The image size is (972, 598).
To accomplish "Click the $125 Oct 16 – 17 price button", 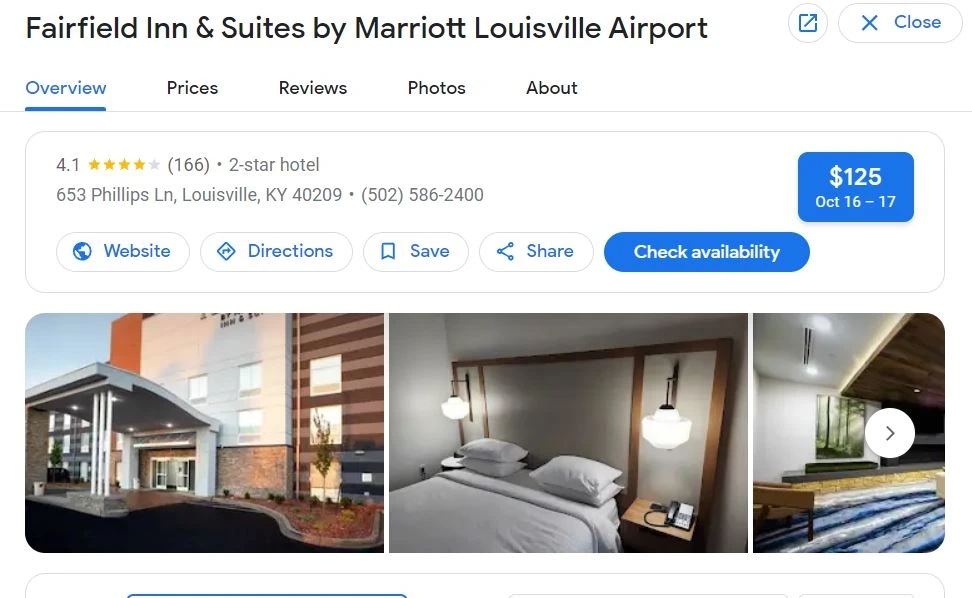I will 855,187.
